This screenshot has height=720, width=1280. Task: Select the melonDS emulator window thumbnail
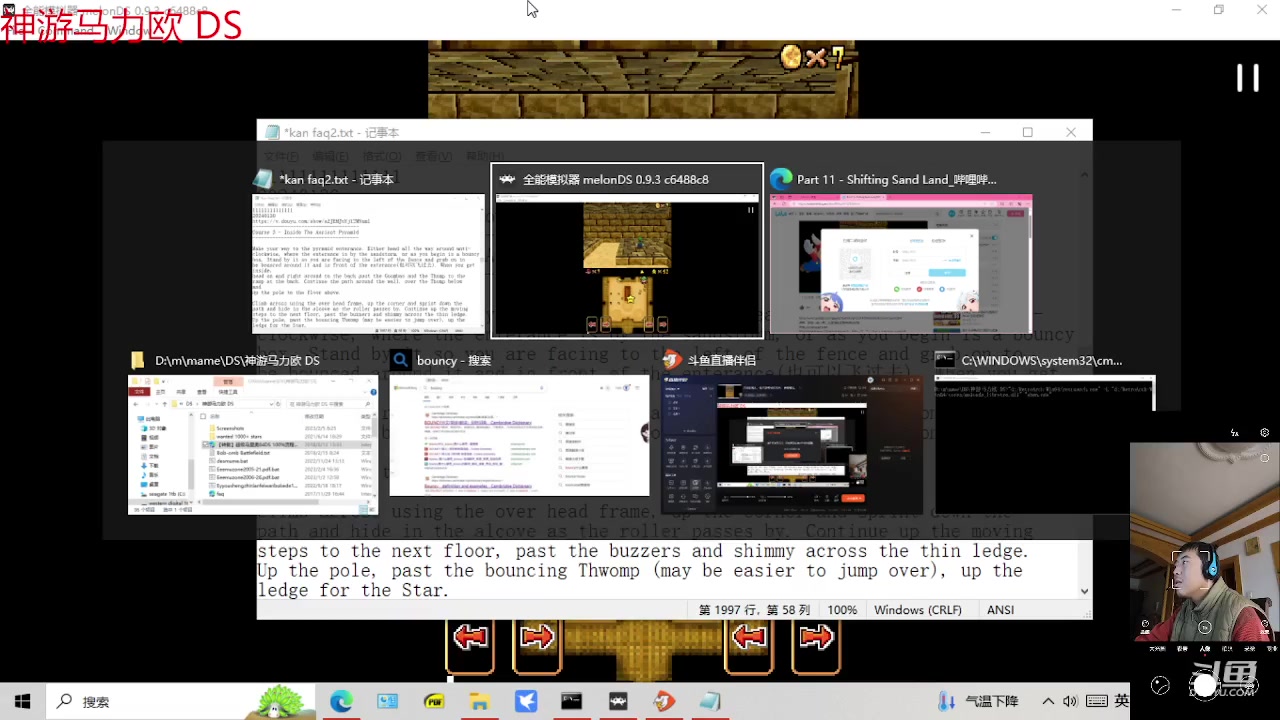point(627,266)
